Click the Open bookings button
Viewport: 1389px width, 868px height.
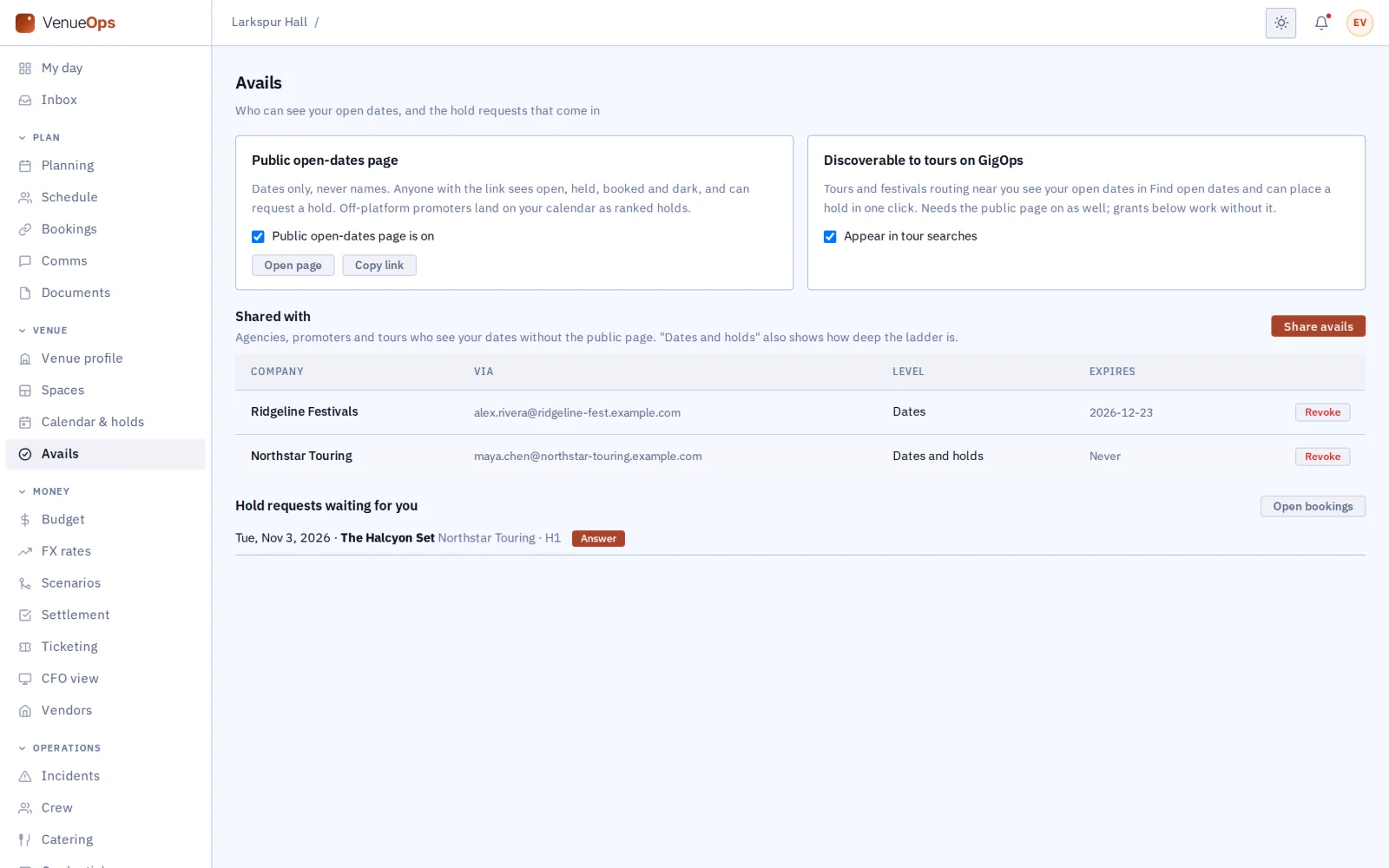[1313, 506]
